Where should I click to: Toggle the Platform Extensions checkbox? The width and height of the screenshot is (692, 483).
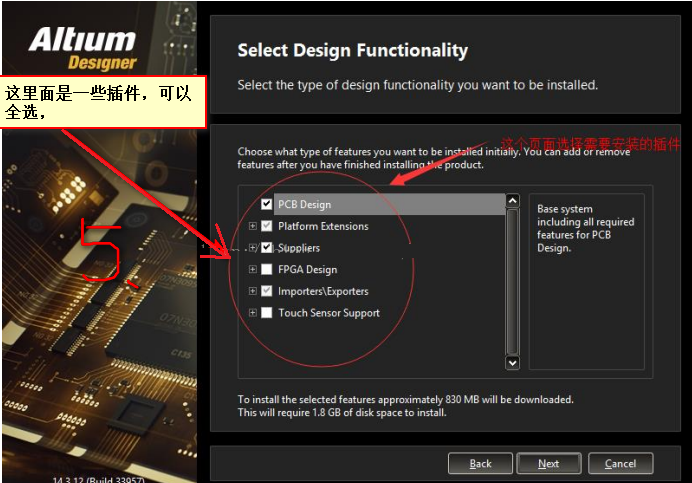[x=266, y=226]
